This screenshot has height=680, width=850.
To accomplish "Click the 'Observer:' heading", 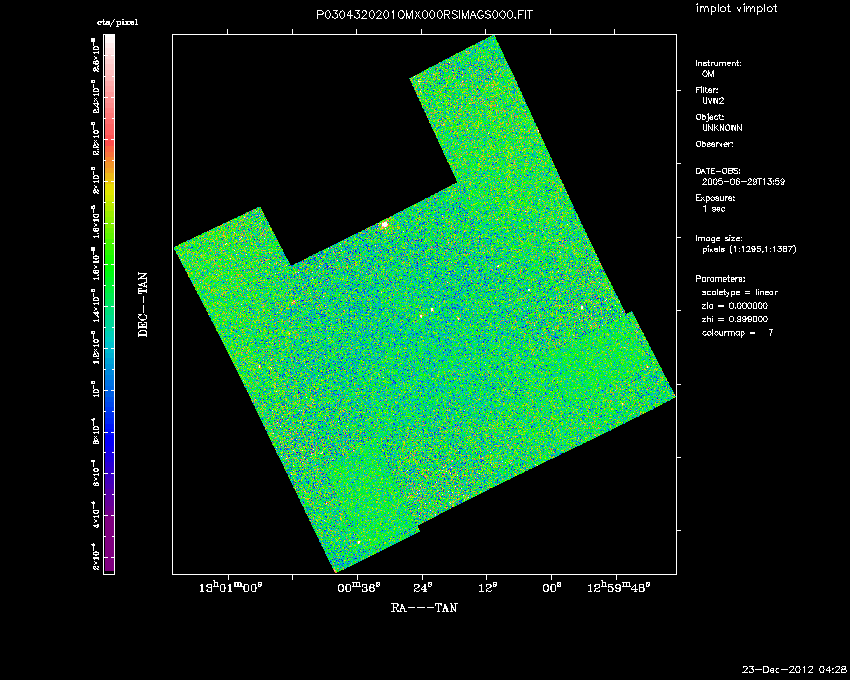I will pyautogui.click(x=714, y=144).
